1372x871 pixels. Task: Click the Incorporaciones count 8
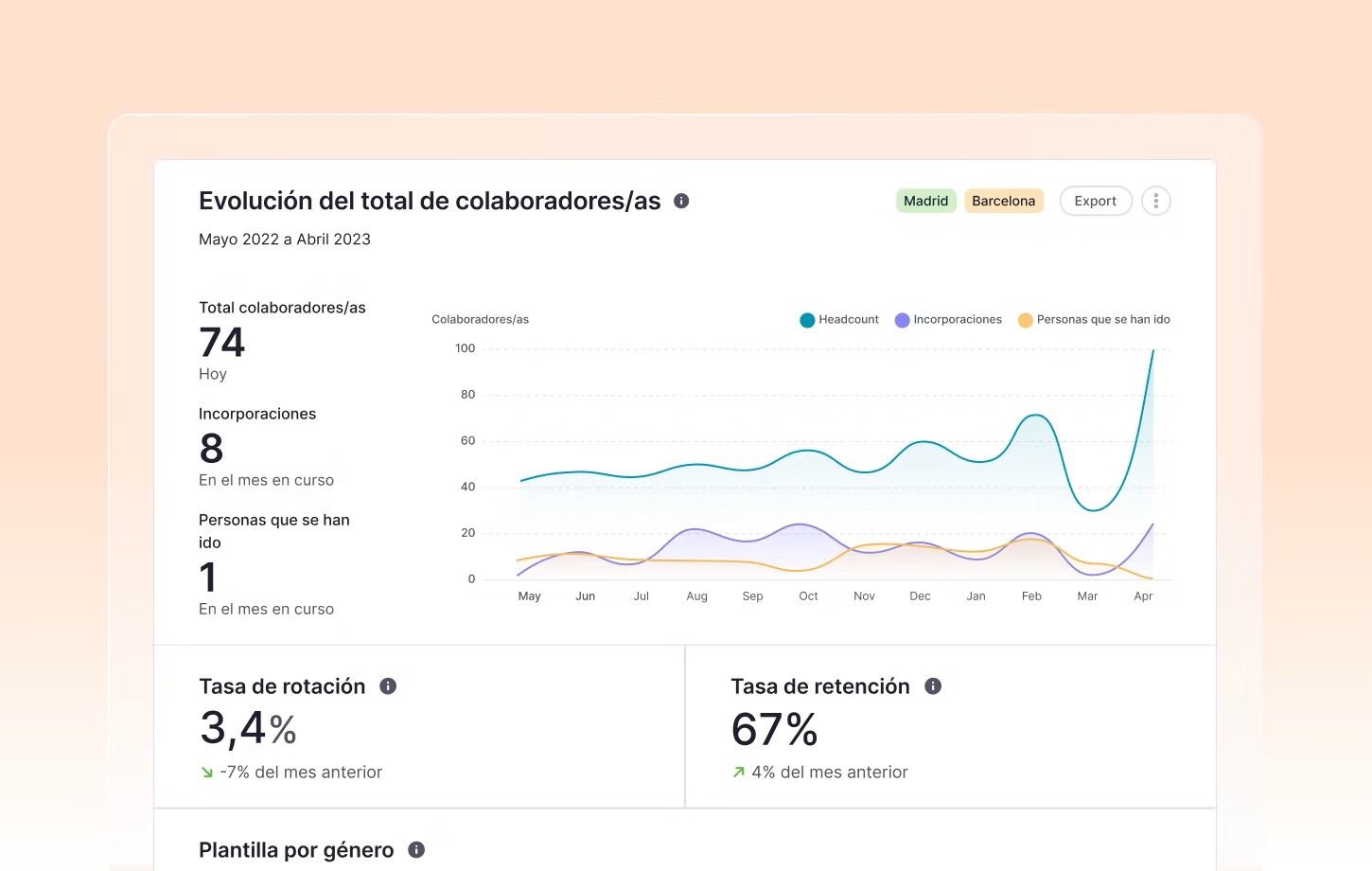[212, 449]
